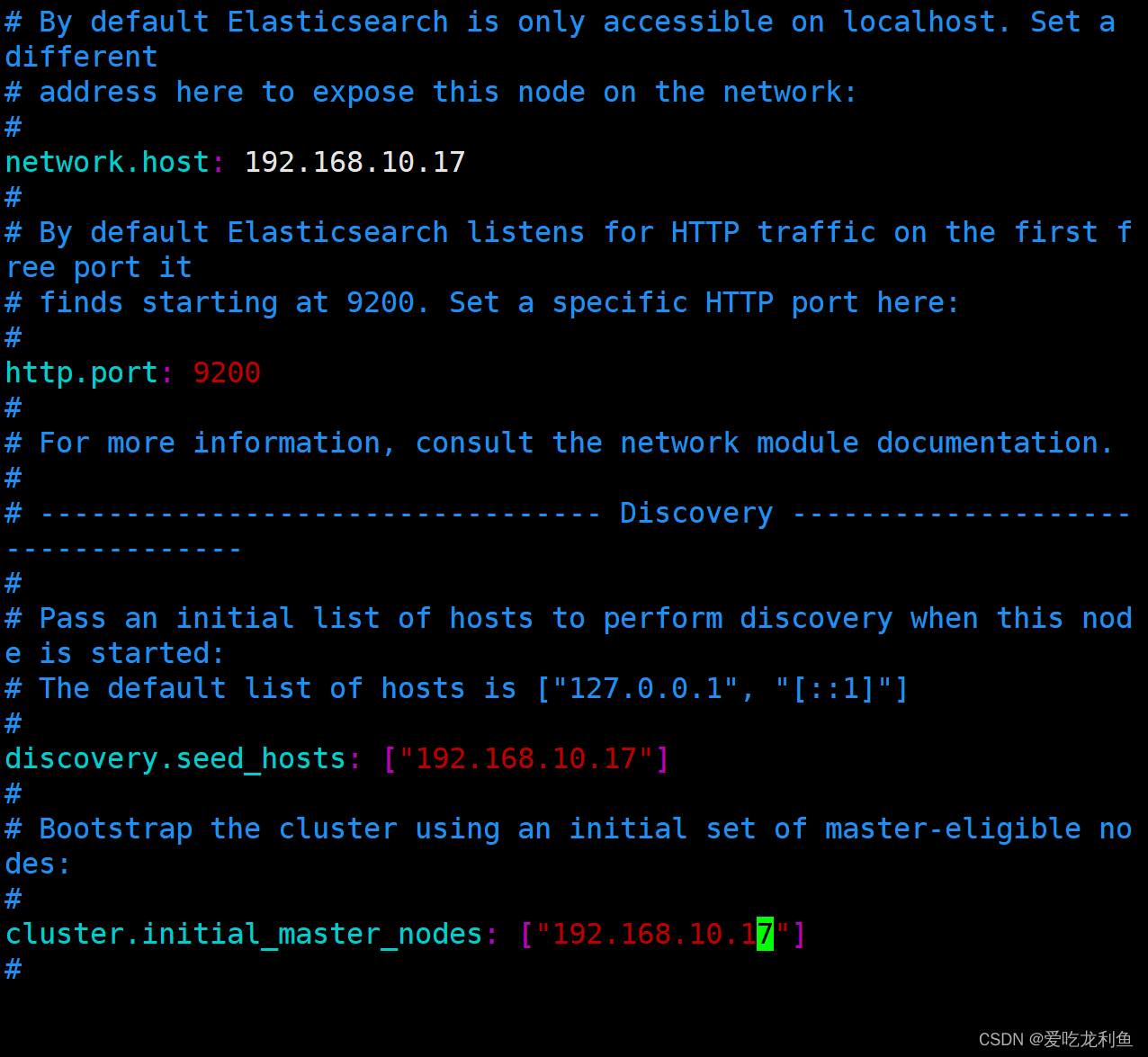Click the Discovery section header text
1148x1057 pixels.
tap(696, 513)
